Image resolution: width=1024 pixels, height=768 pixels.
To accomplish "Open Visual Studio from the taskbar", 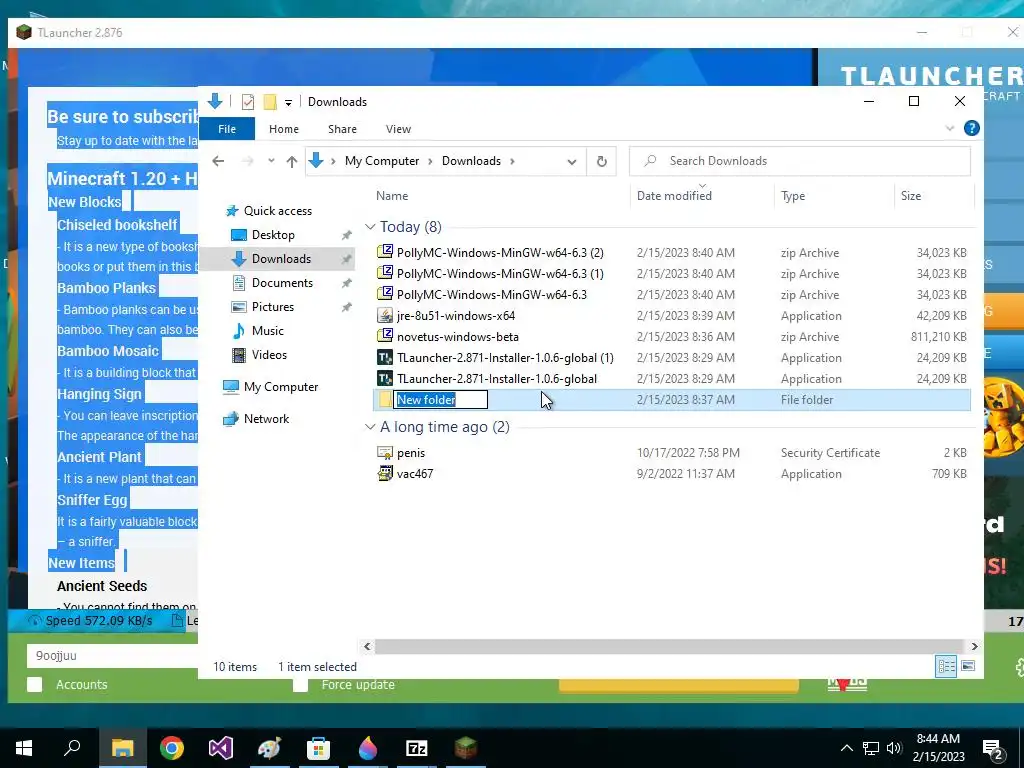I will 221,748.
